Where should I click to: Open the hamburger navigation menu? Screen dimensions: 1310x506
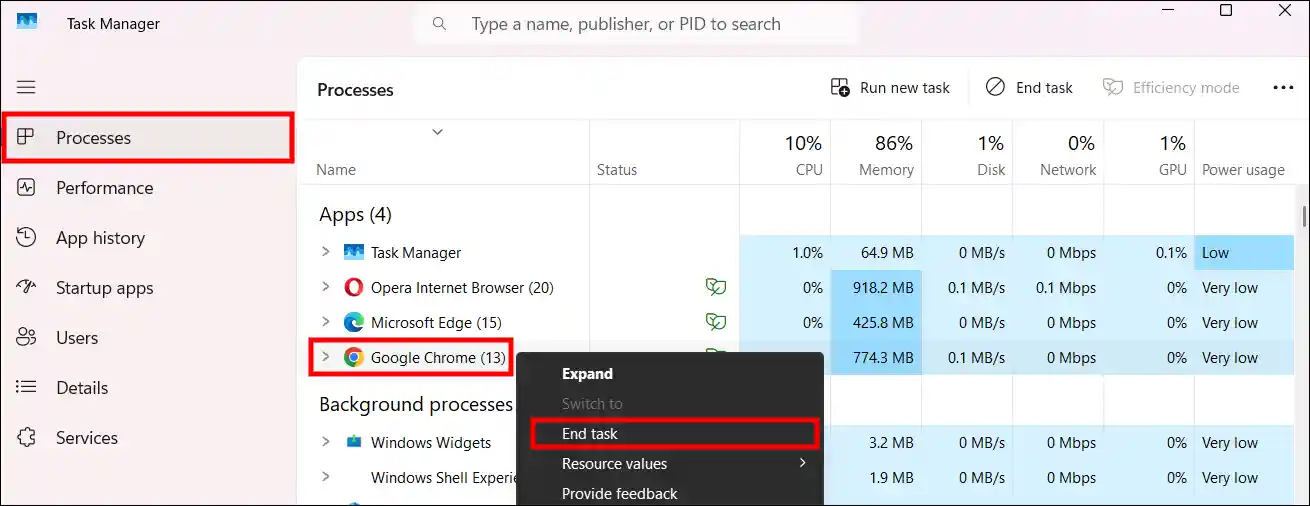coord(26,88)
